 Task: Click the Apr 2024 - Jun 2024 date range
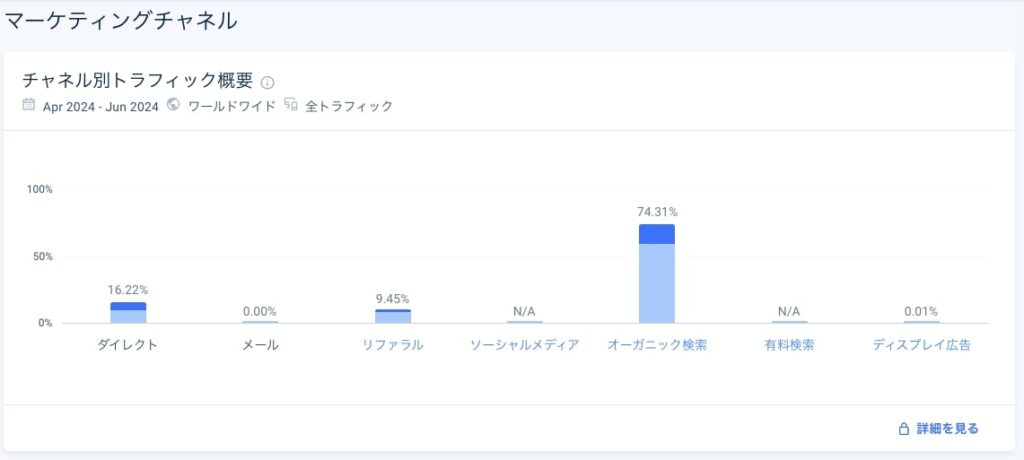(x=101, y=106)
